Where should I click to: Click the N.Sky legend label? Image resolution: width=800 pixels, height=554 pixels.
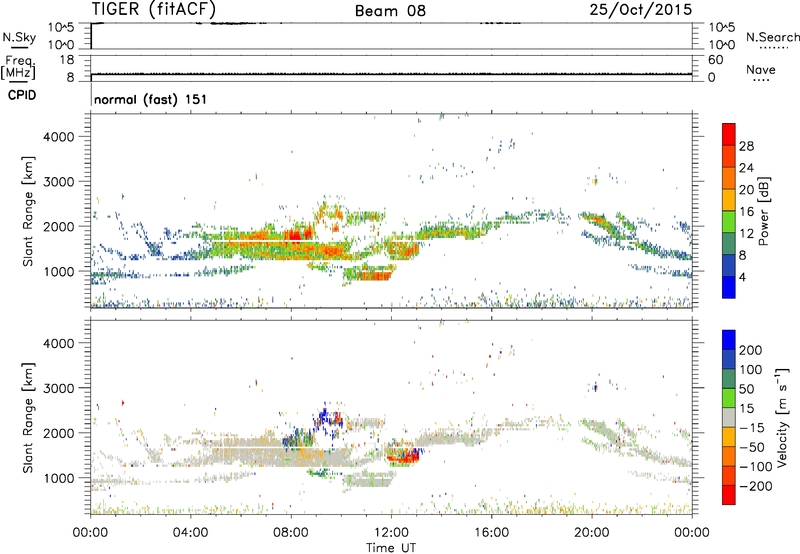pyautogui.click(x=19, y=37)
